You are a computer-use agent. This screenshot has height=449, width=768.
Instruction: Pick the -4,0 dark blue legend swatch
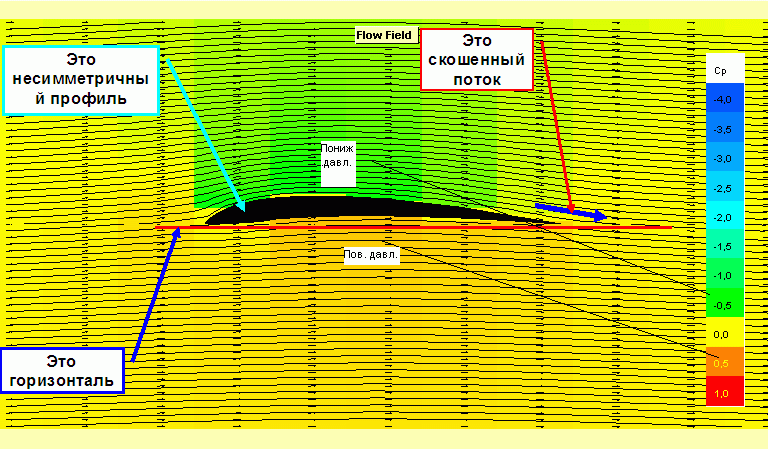(720, 100)
